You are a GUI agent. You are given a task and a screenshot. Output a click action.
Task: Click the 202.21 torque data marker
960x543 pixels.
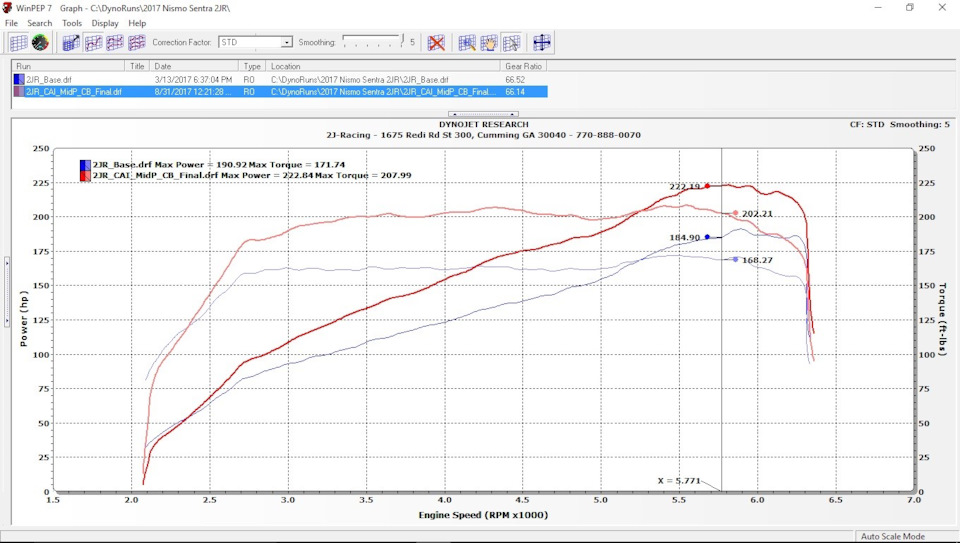pos(735,213)
